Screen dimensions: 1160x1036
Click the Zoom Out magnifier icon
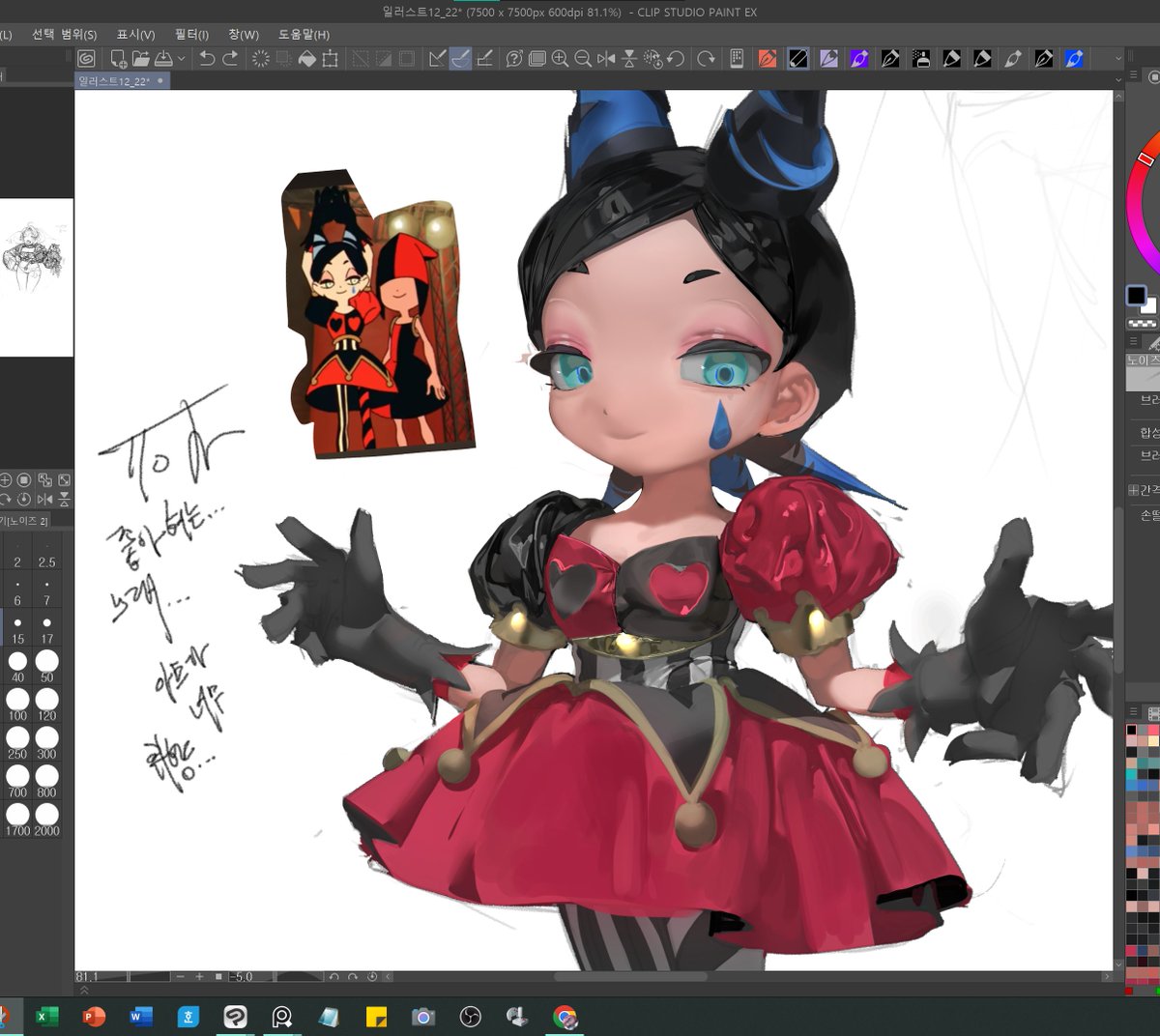583,59
